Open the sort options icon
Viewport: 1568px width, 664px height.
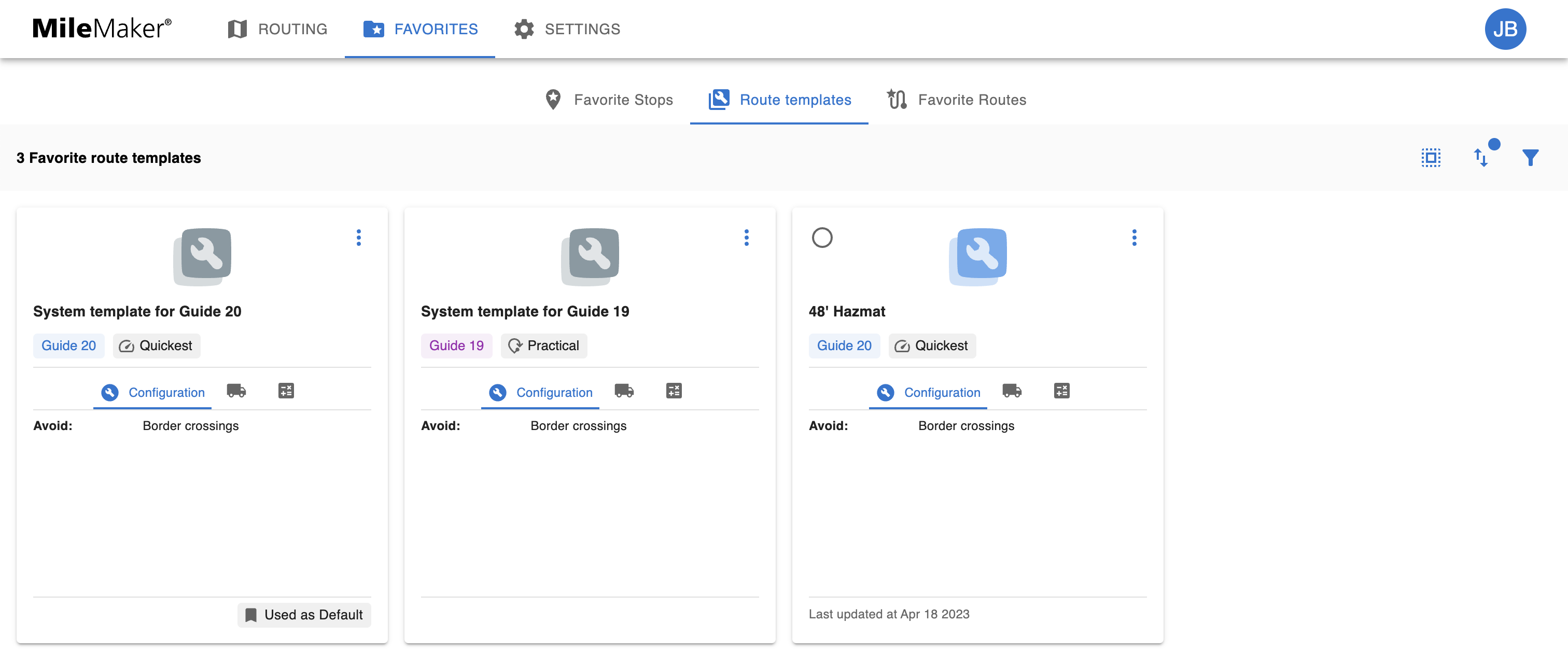click(1481, 158)
